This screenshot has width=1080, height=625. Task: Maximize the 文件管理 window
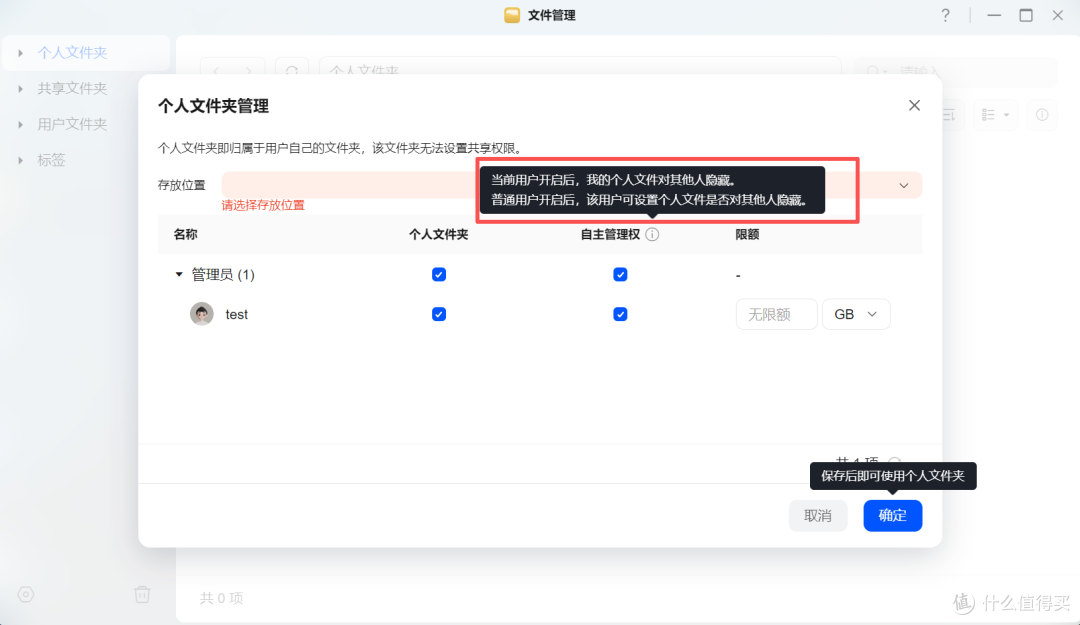click(1026, 15)
